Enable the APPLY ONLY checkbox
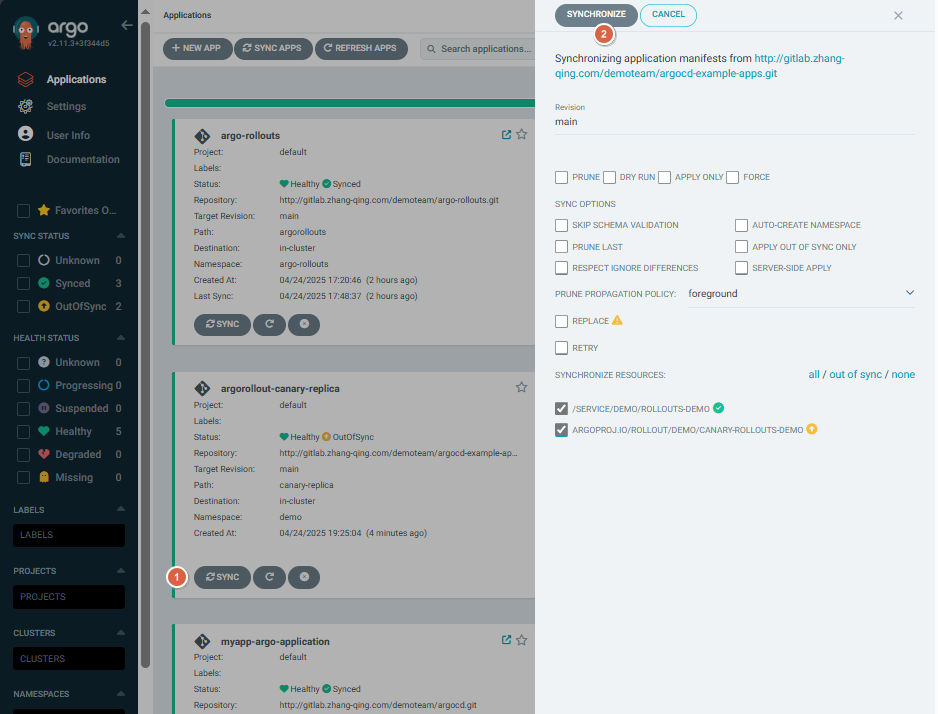 (x=664, y=178)
